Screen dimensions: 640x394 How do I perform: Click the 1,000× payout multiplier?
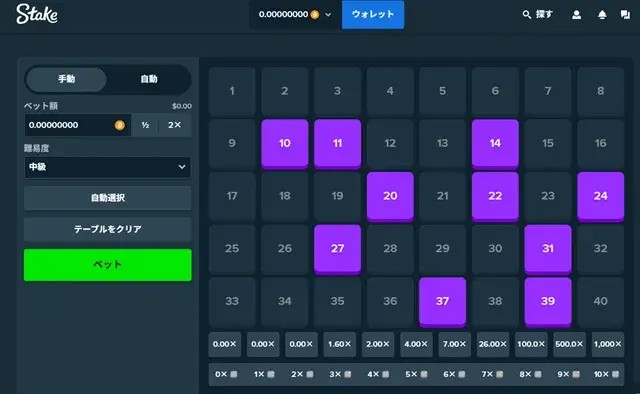[608, 344]
